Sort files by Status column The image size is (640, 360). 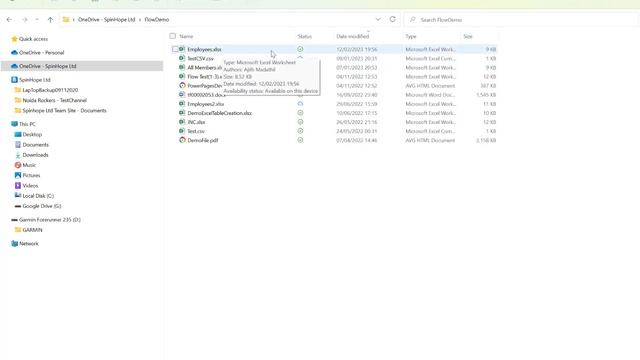click(x=304, y=36)
